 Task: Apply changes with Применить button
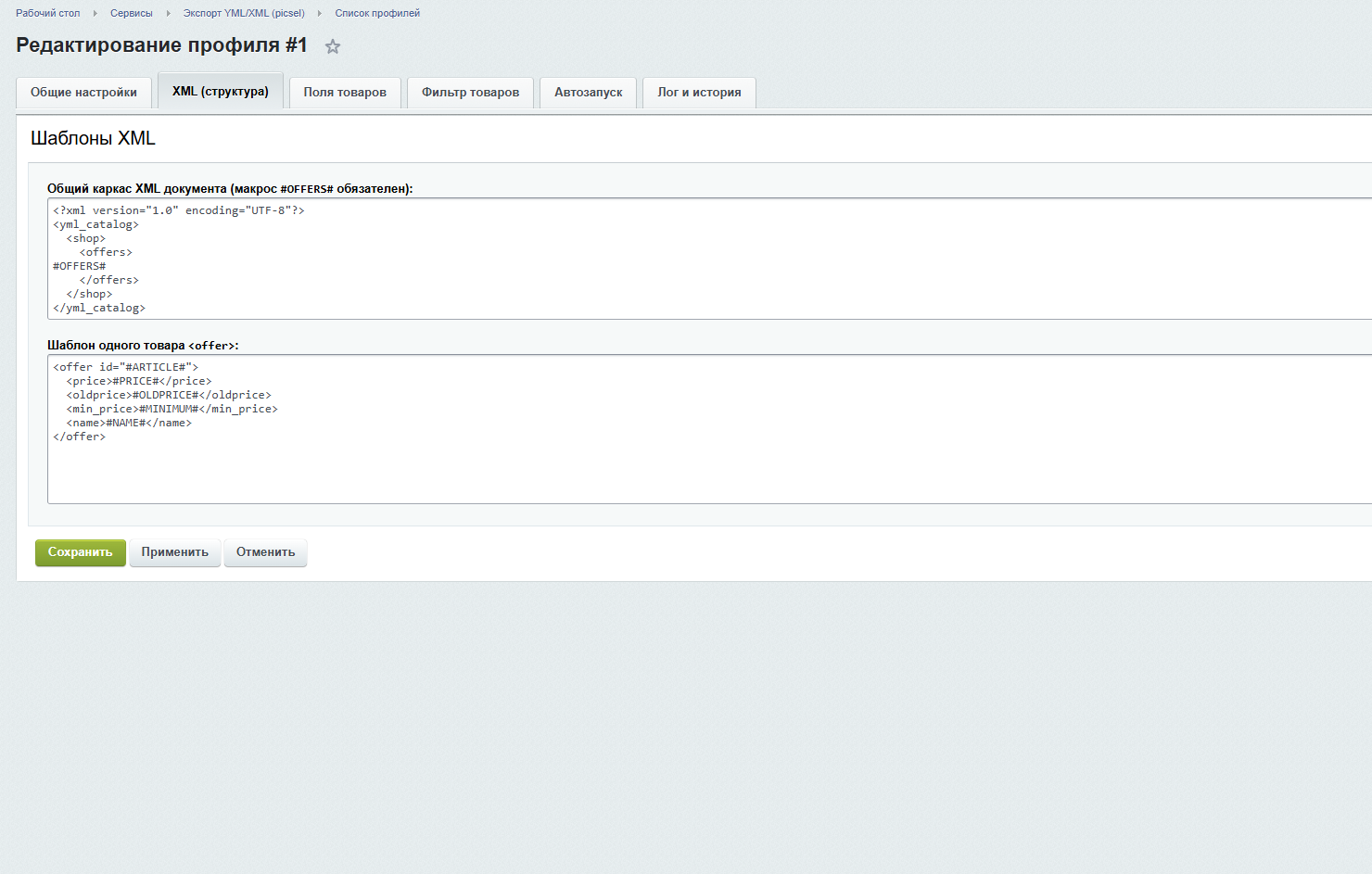[x=175, y=552]
